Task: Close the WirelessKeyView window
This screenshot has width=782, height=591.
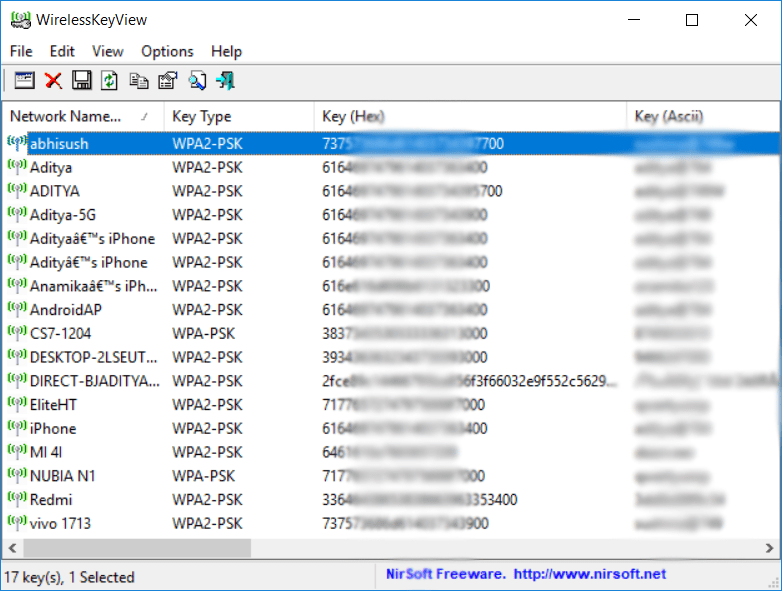Action: click(751, 20)
